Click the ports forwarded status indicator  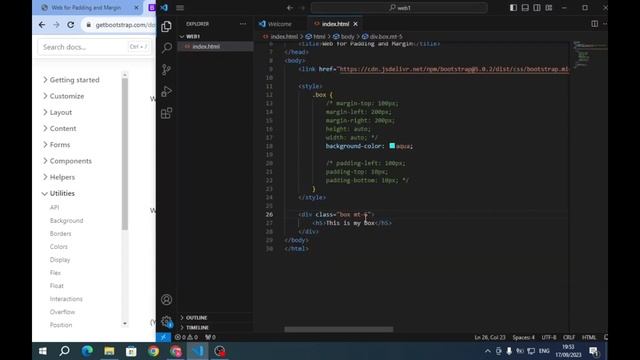(210, 337)
